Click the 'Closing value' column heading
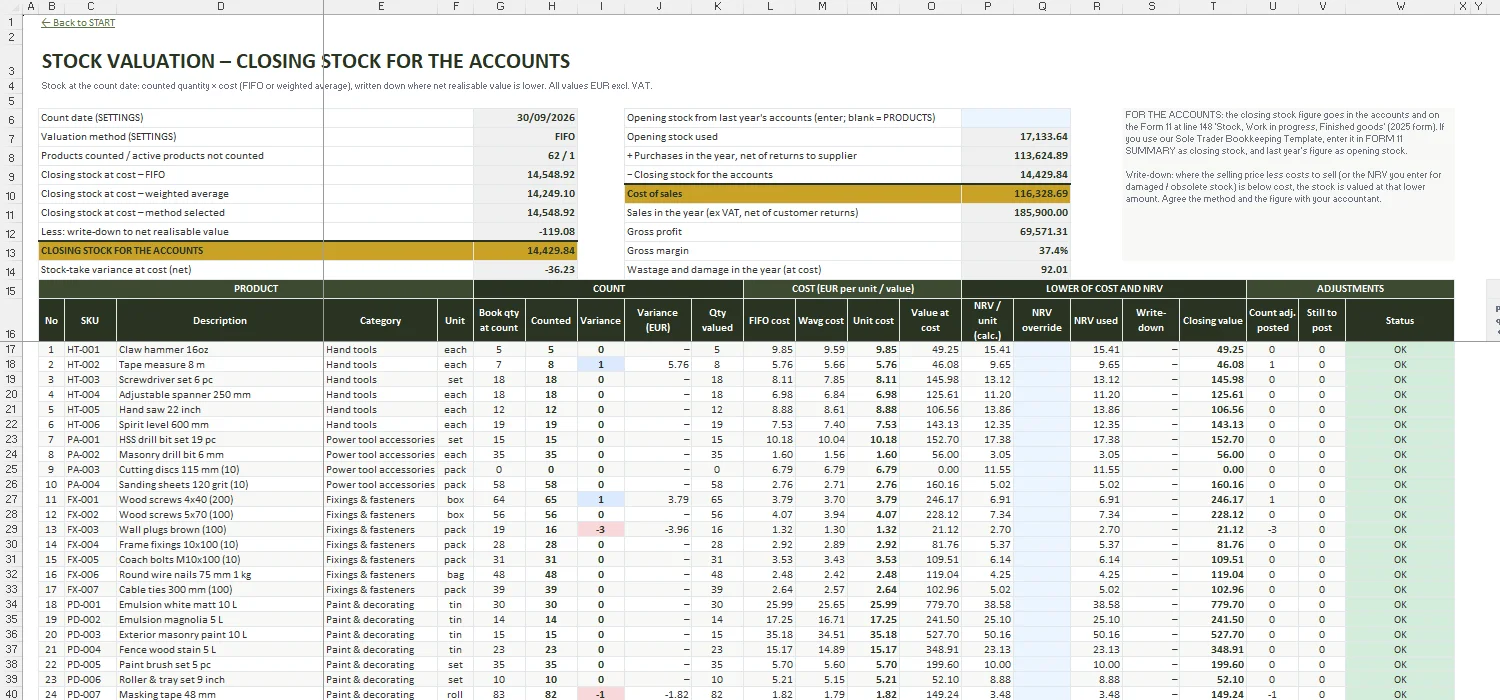1500x700 pixels. [x=1213, y=321]
